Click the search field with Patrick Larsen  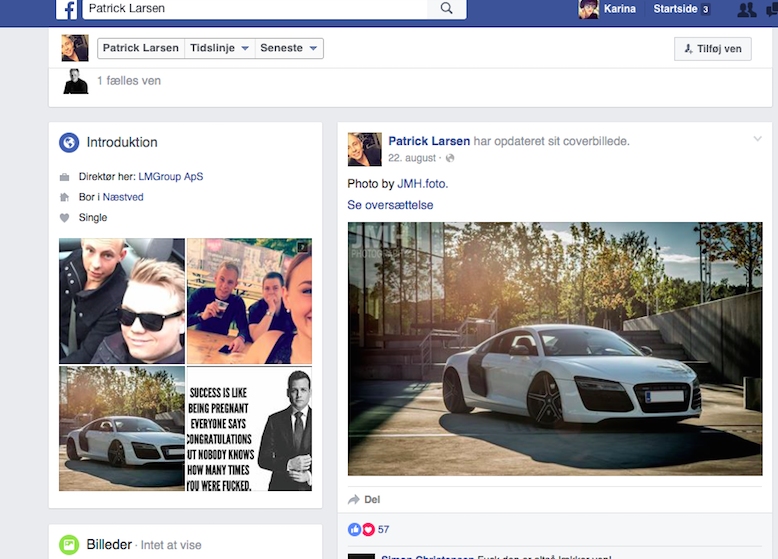(x=255, y=8)
